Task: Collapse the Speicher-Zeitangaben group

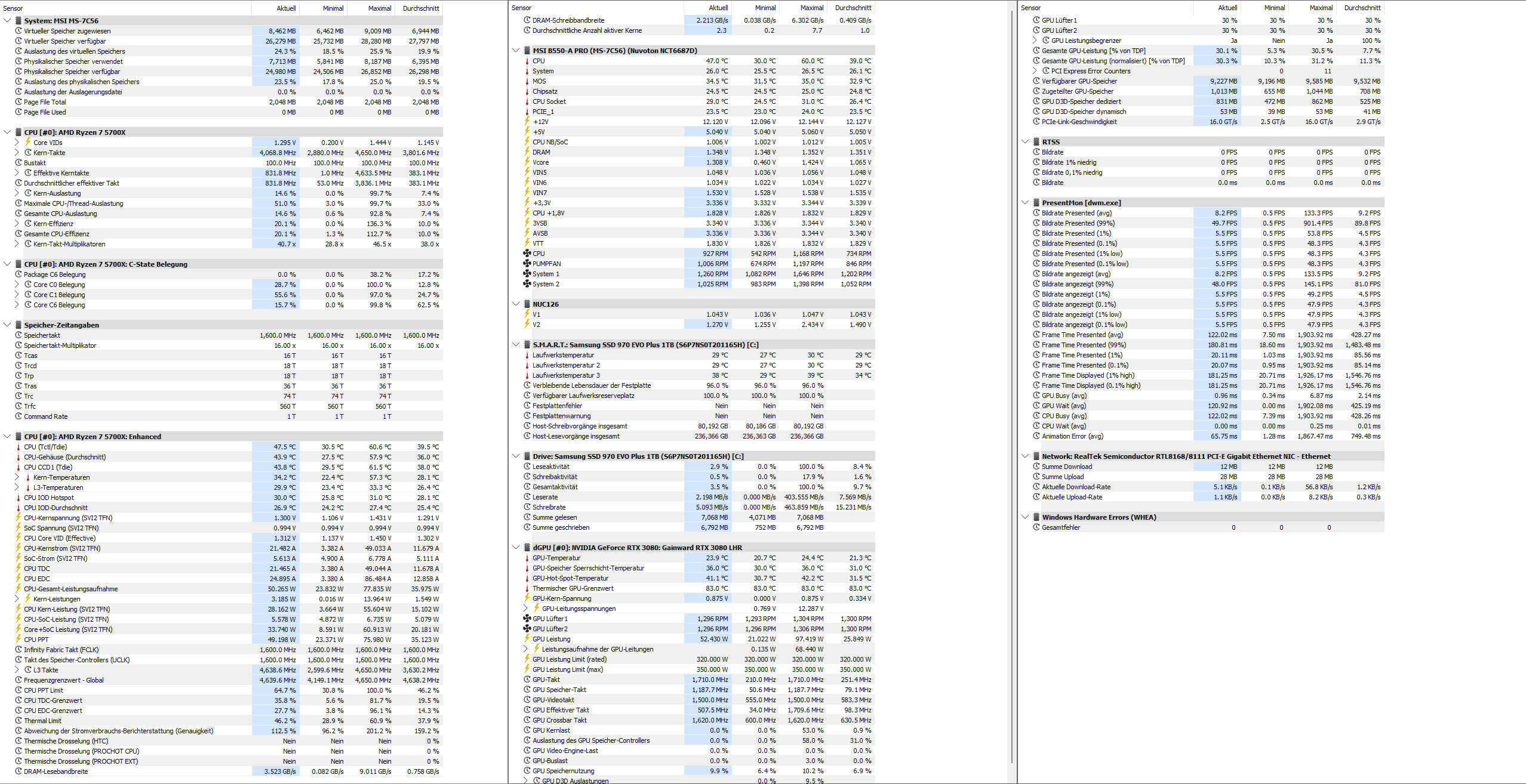Action: pyautogui.click(x=7, y=325)
